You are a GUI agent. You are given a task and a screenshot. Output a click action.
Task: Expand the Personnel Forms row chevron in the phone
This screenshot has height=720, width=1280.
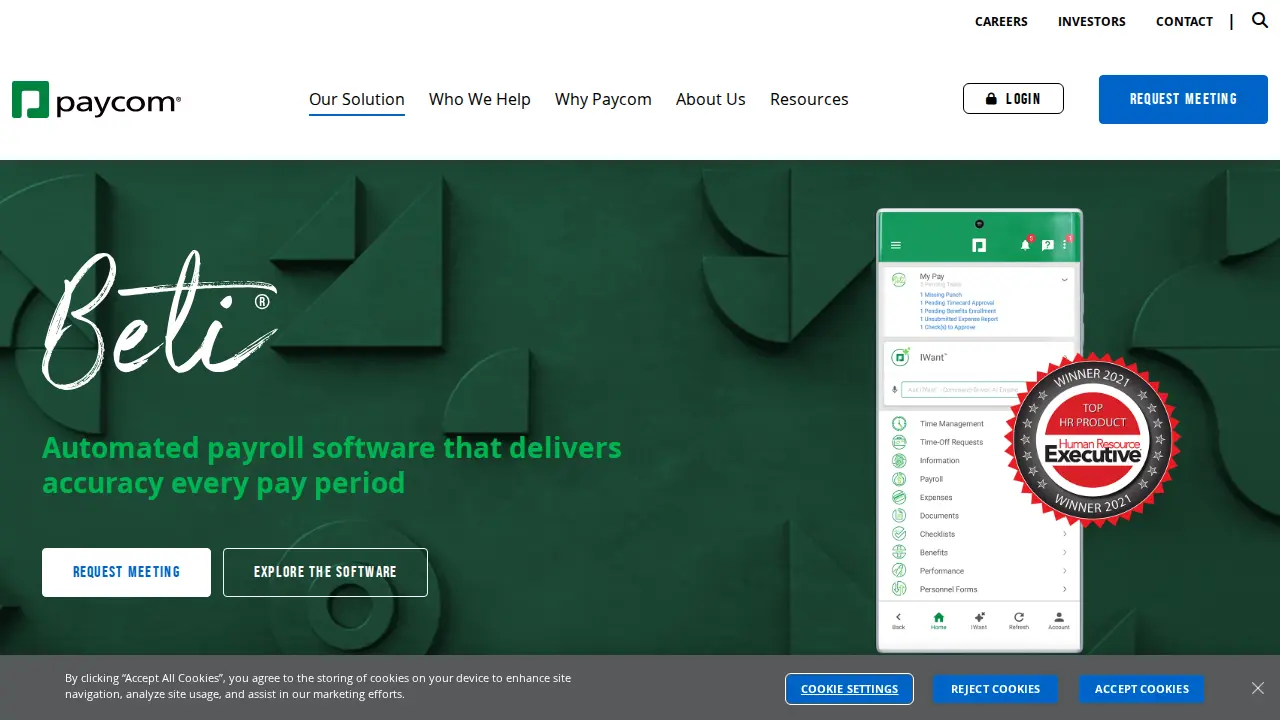[1064, 589]
